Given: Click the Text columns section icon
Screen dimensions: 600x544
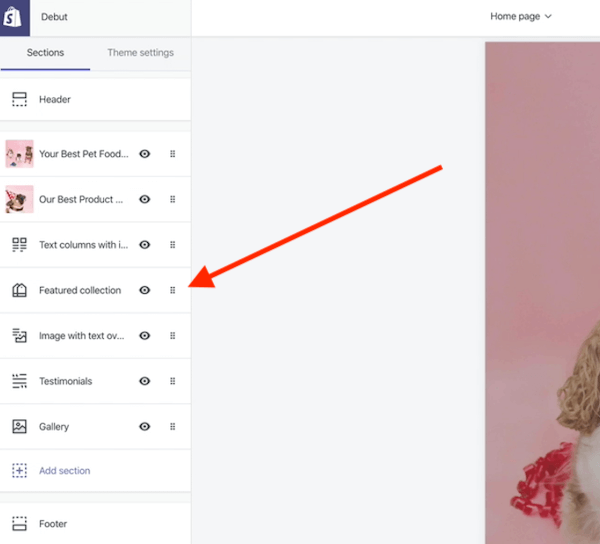Looking at the screenshot, I should tap(19, 245).
